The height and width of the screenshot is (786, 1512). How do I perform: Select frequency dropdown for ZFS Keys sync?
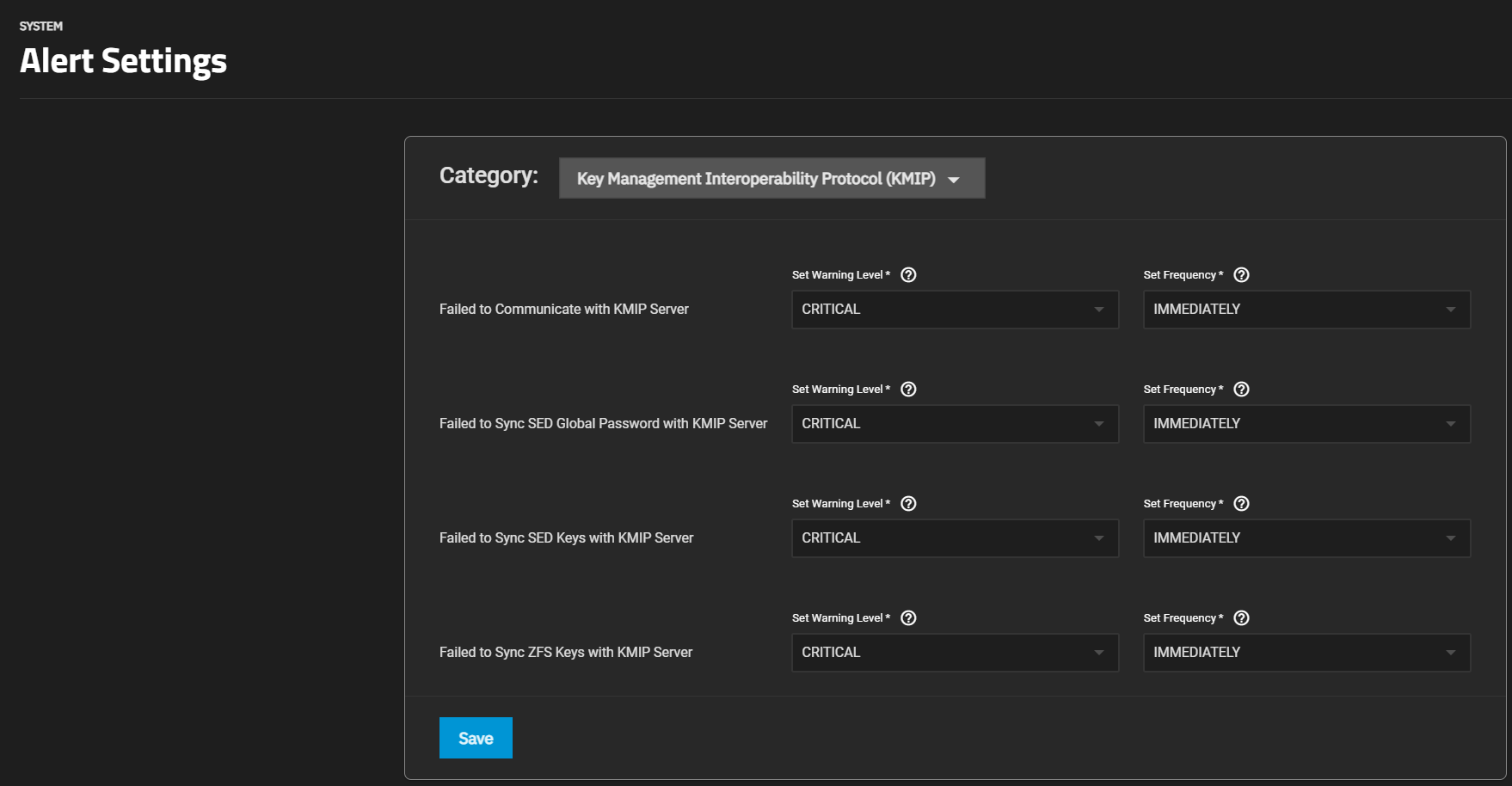pyautogui.click(x=1306, y=653)
